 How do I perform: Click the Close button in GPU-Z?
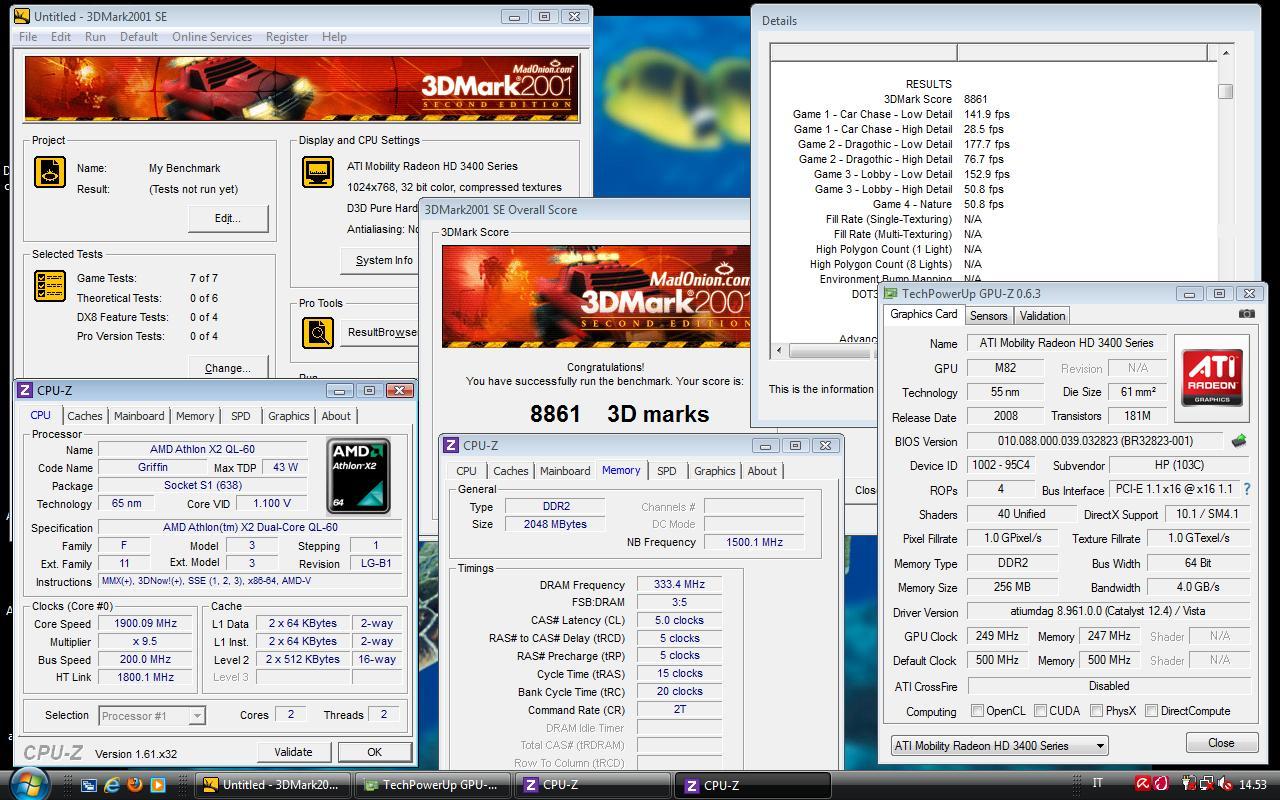[x=1221, y=743]
